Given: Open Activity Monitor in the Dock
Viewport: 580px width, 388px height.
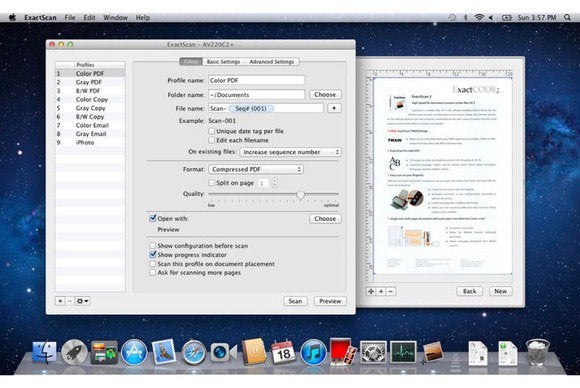Looking at the screenshot, I should (x=403, y=352).
